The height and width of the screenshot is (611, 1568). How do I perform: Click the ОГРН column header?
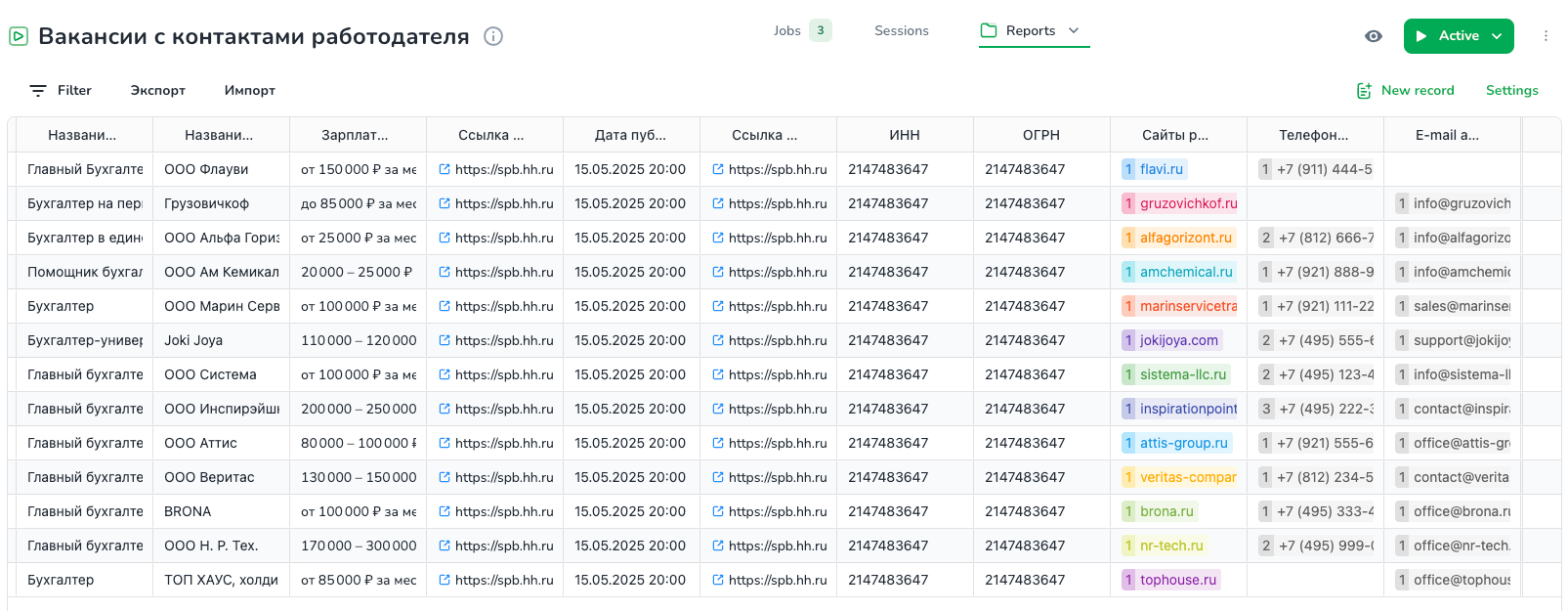pos(1041,135)
